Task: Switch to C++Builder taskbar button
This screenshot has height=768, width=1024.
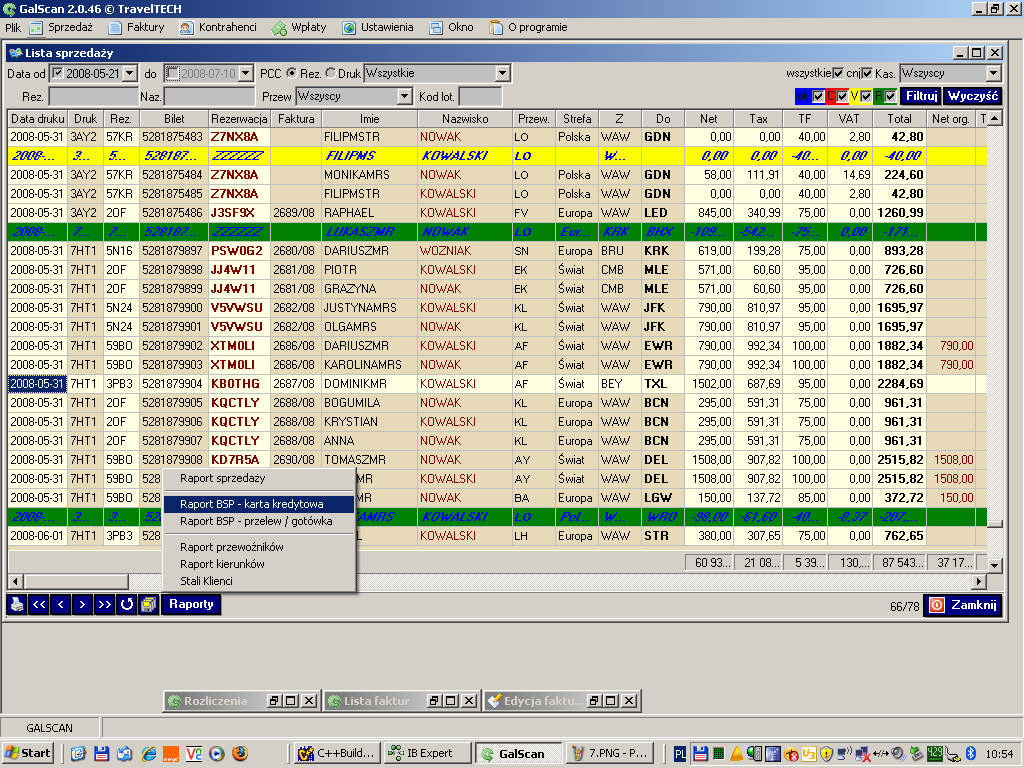Action: pos(338,754)
